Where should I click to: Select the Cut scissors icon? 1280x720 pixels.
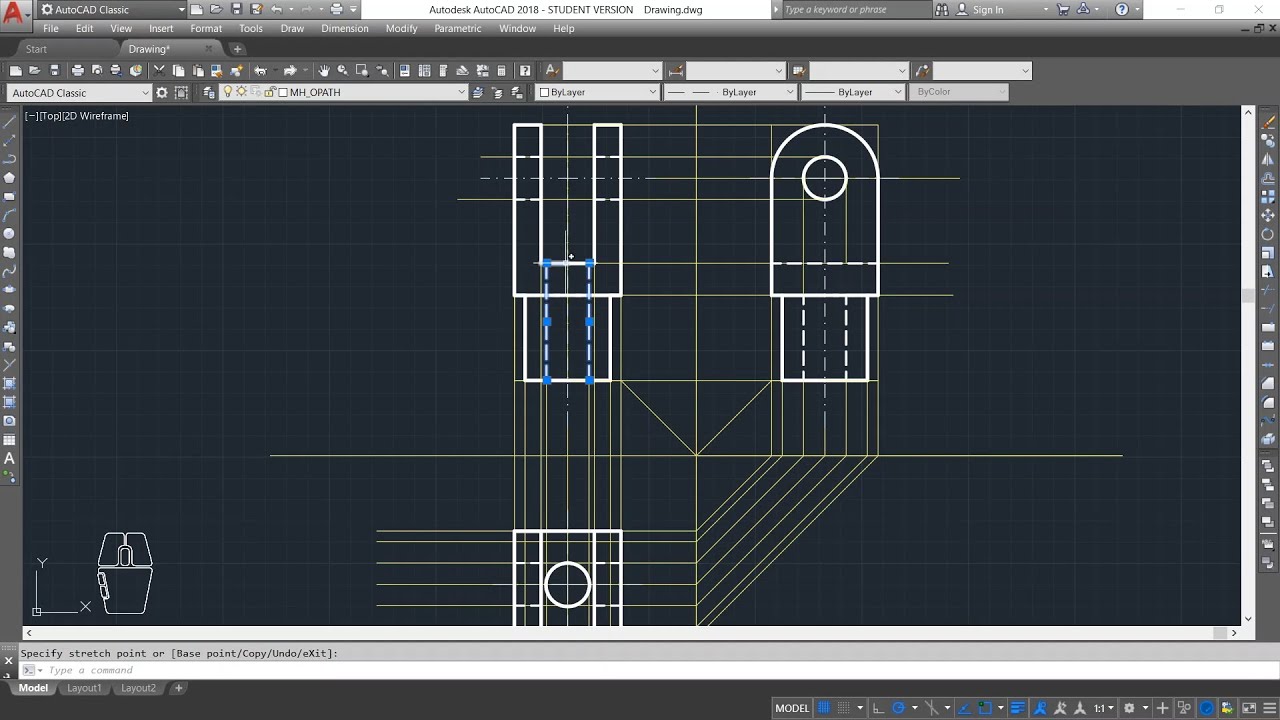tap(159, 70)
